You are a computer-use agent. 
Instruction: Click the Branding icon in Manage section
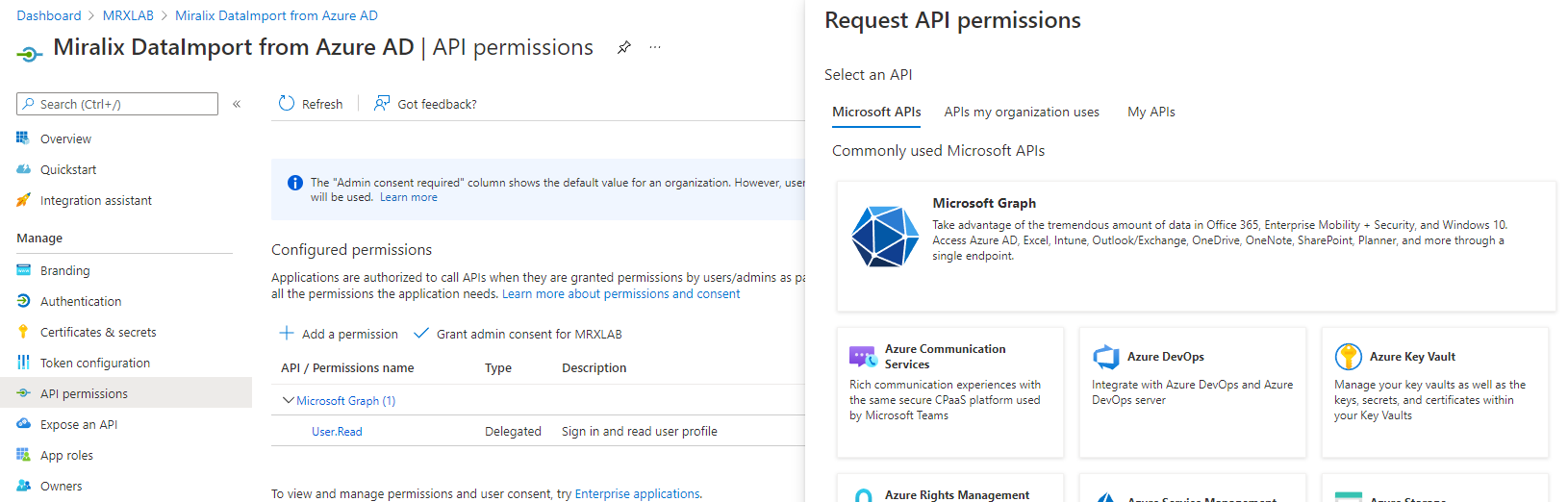pos(23,270)
